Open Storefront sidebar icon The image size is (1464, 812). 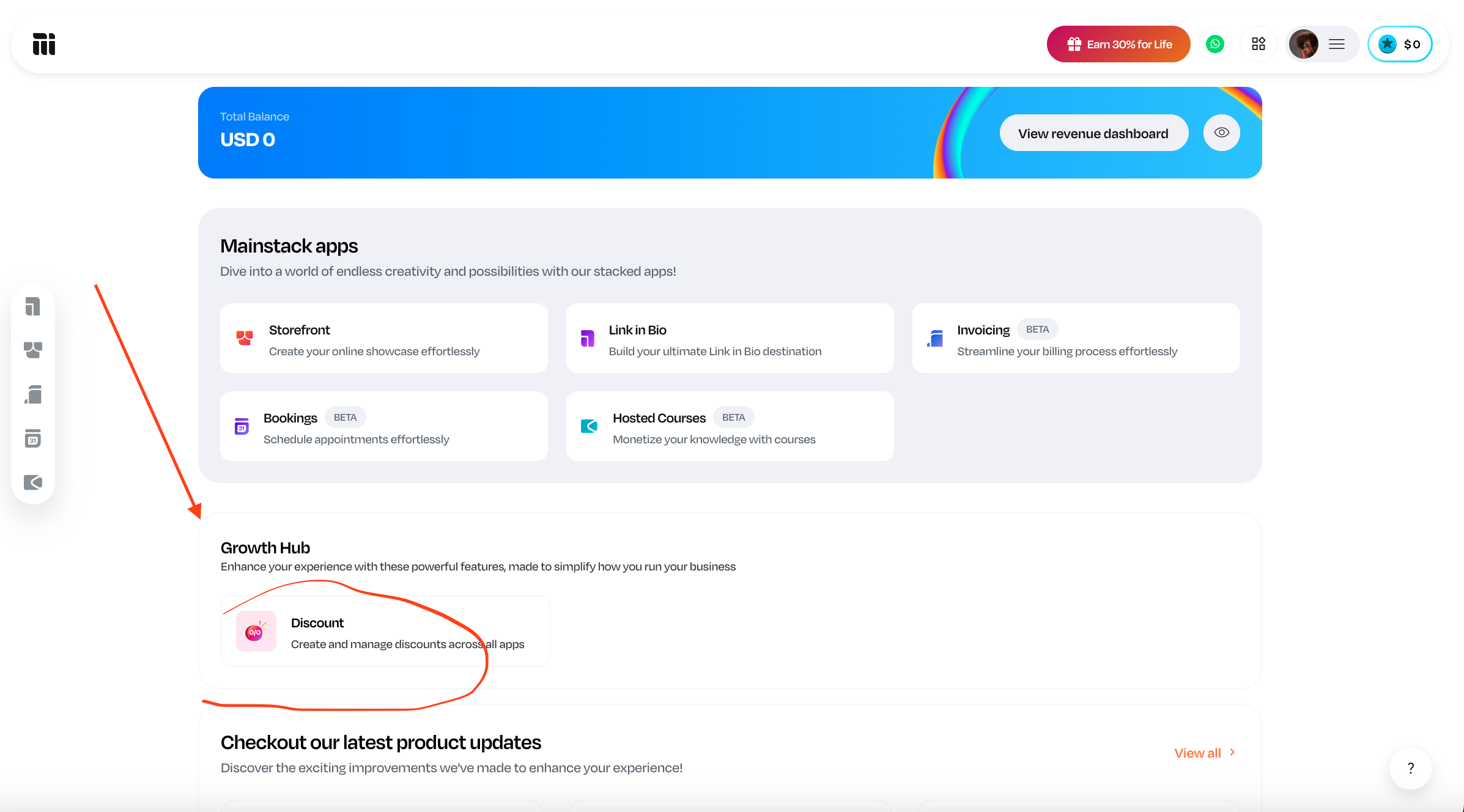33,350
